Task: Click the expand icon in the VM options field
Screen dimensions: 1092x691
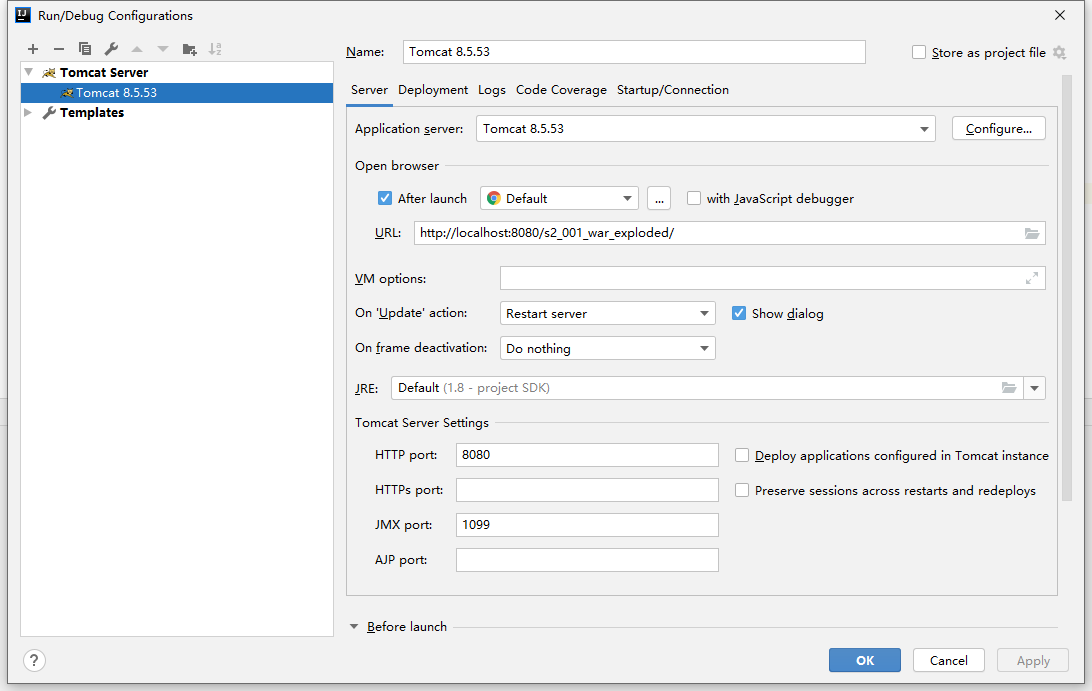Action: (1031, 279)
